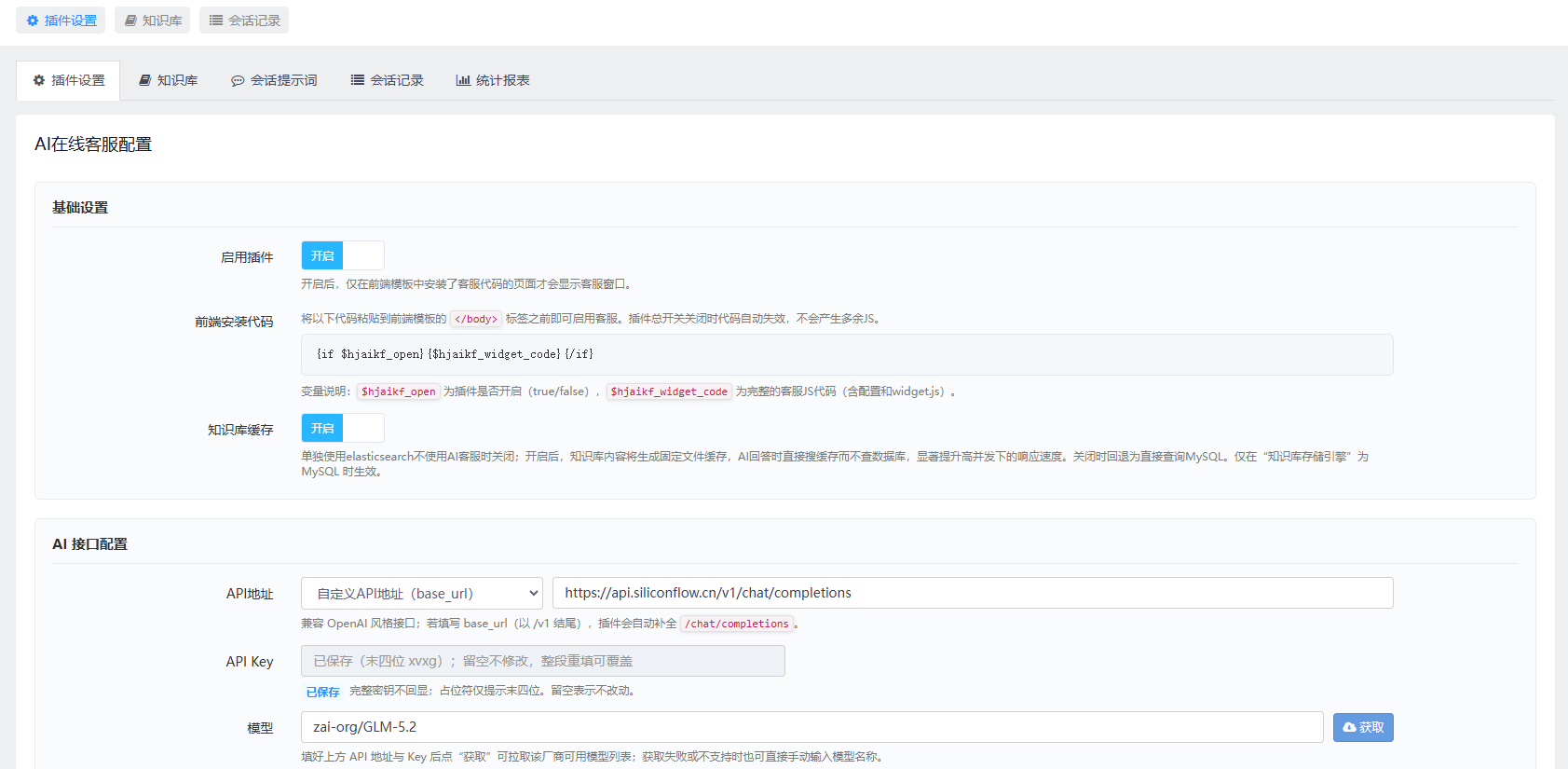Switch to the 统计报表 tab
1568x769 pixels.
pos(493,80)
